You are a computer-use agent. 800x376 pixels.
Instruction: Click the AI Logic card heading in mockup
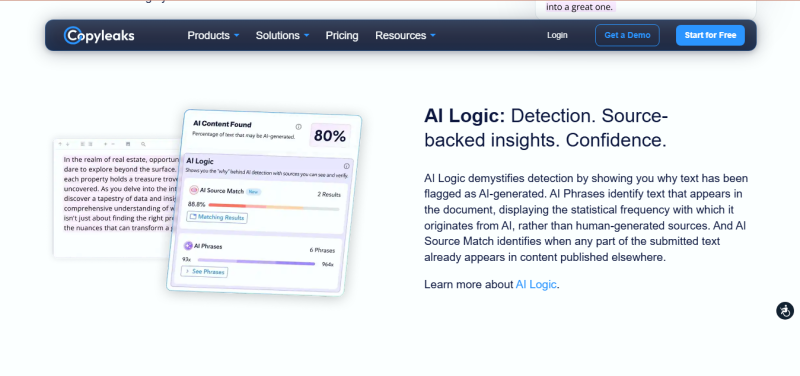[200, 161]
